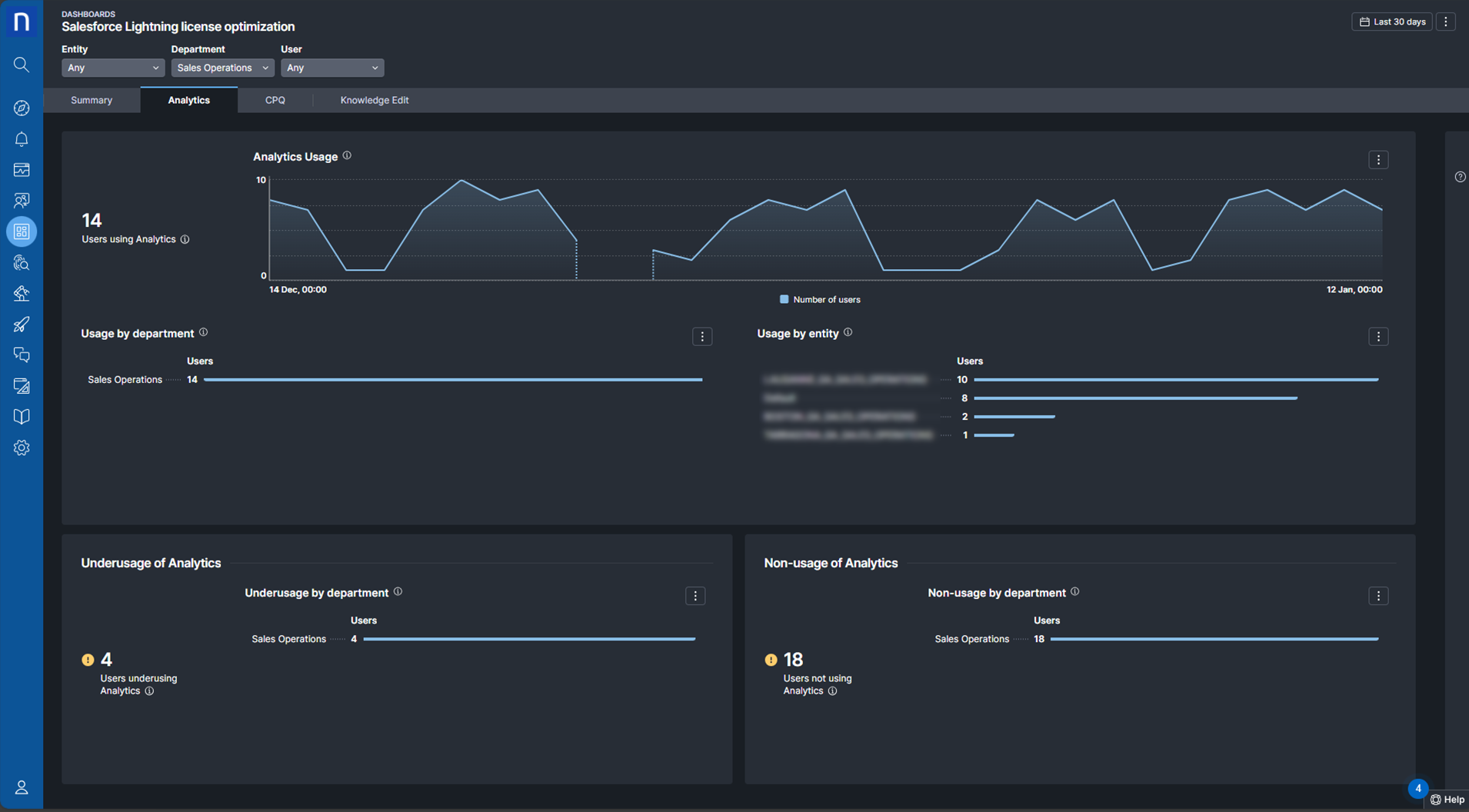Open the users feedback icon in sidebar

[x=22, y=201]
